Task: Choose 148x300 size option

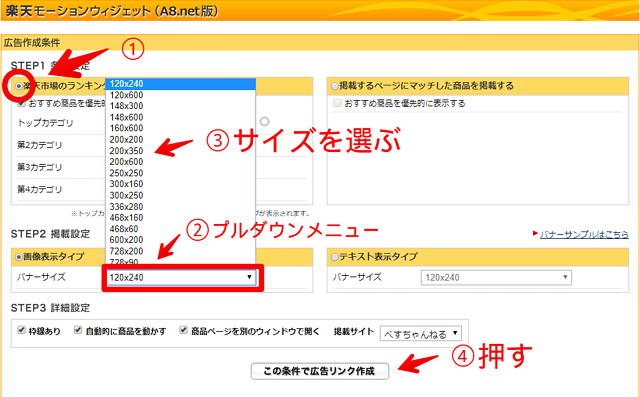Action: coord(180,106)
